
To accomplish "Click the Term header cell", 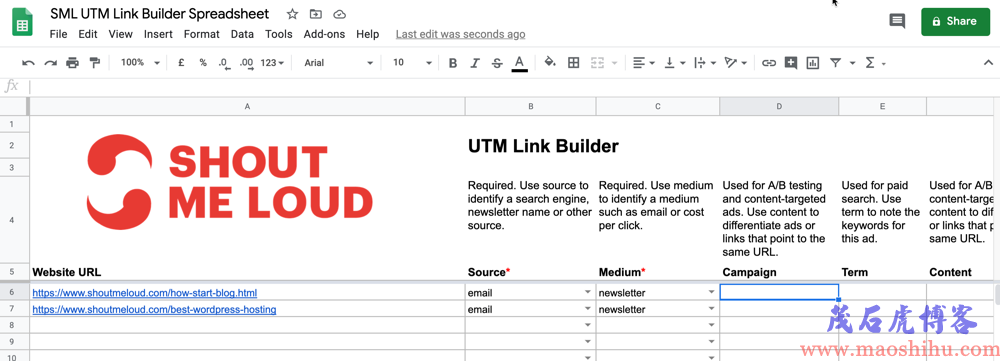I will coord(883,272).
